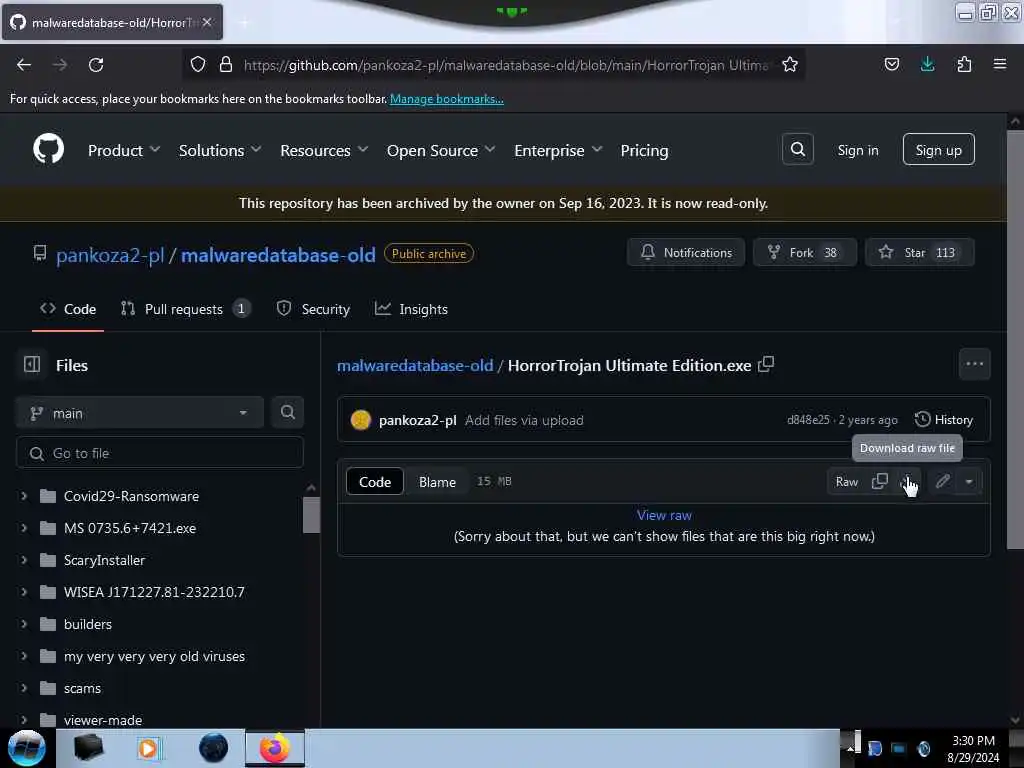Open the Firefox hamburger menu

point(1000,64)
